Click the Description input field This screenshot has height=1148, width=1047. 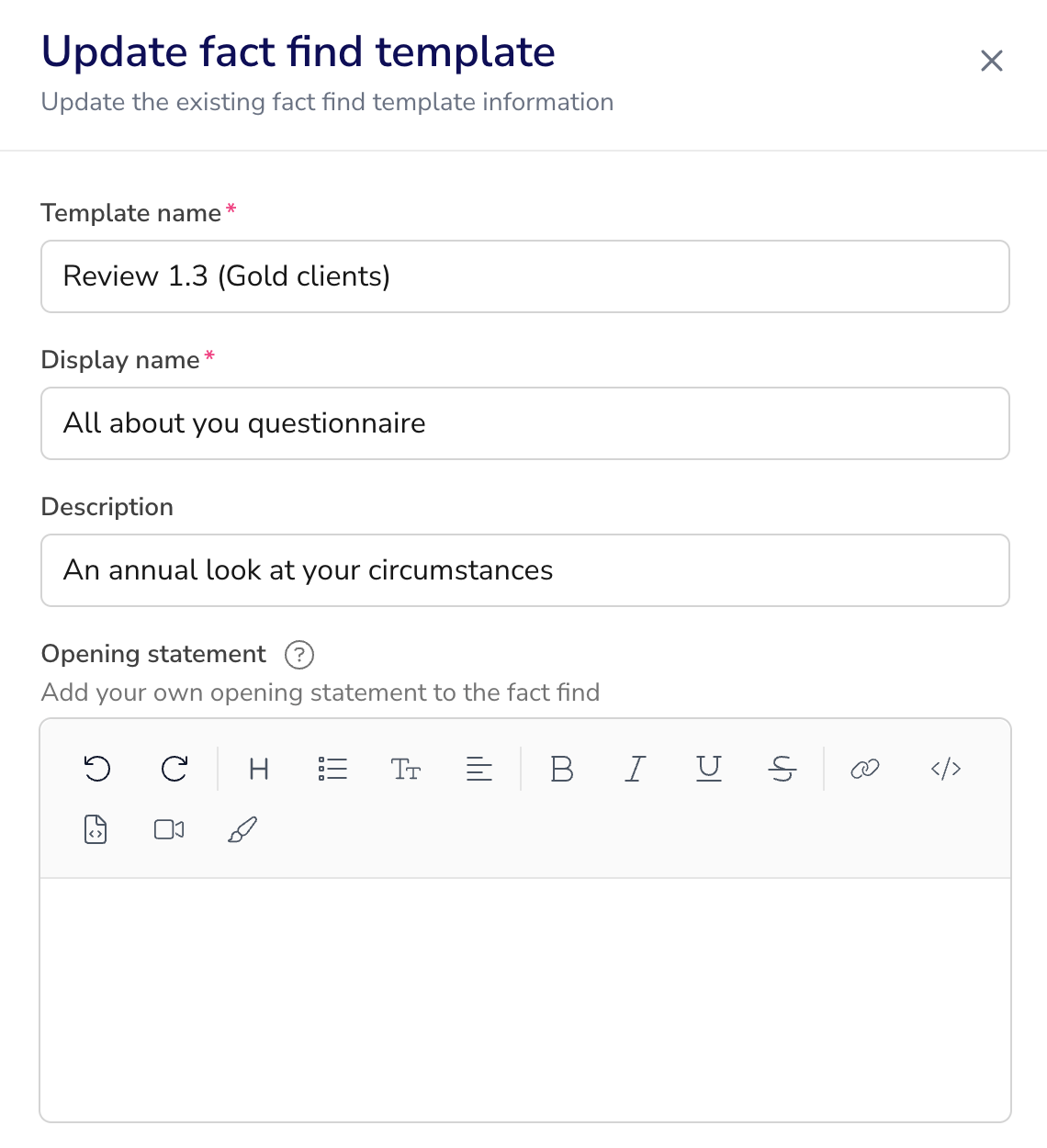click(525, 570)
